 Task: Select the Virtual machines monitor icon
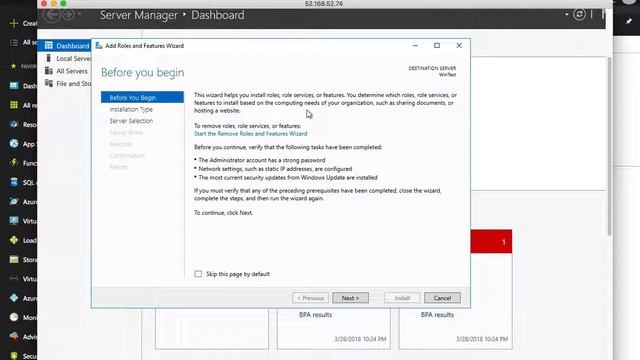point(14,221)
